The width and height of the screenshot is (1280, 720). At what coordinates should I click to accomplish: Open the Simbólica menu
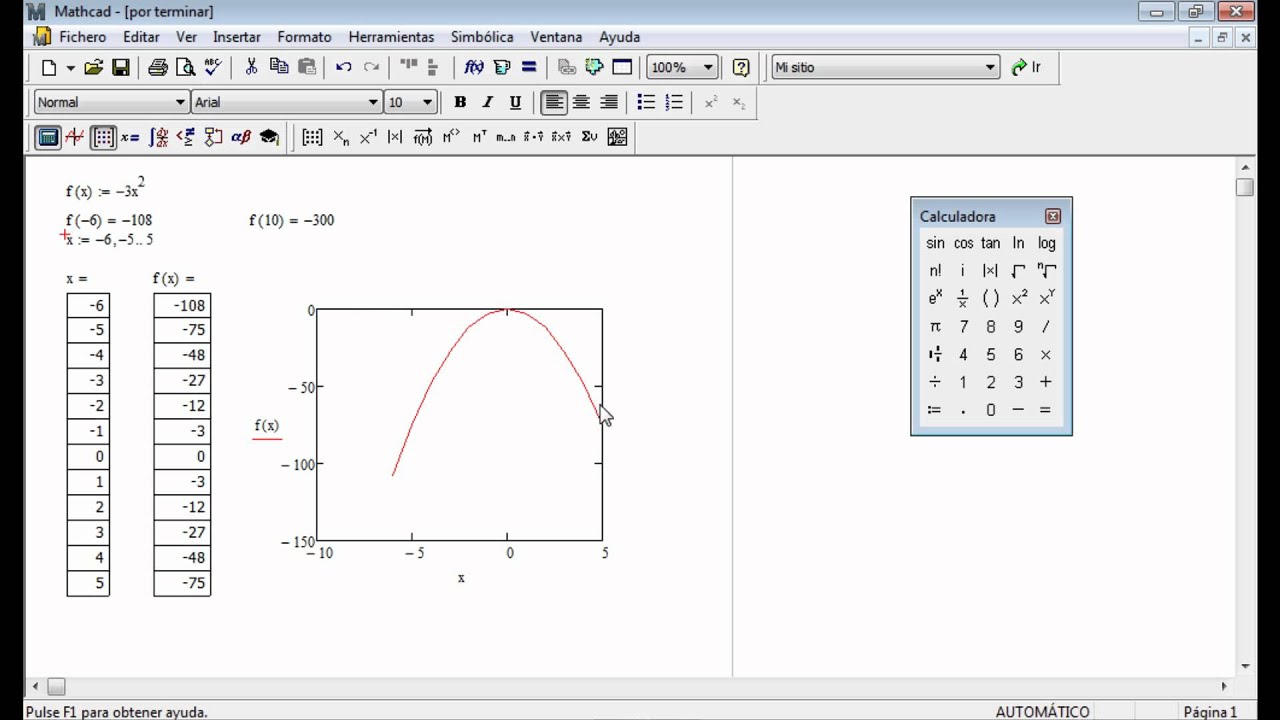[x=482, y=37]
